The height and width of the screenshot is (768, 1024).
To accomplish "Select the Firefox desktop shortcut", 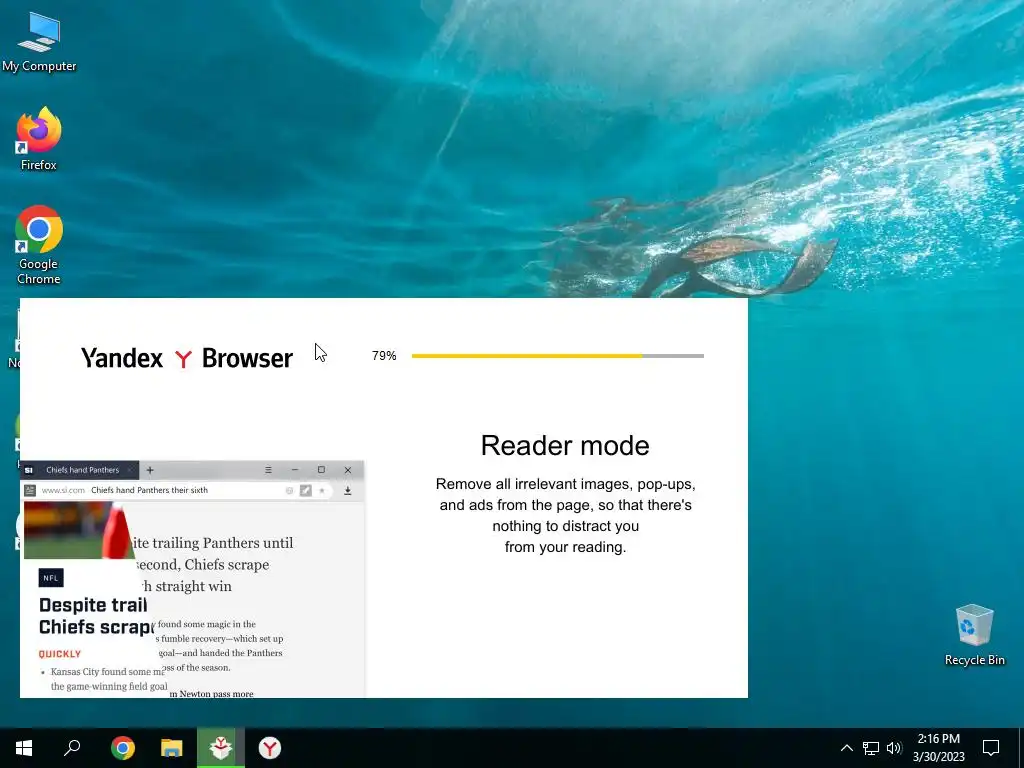I will click(x=39, y=138).
